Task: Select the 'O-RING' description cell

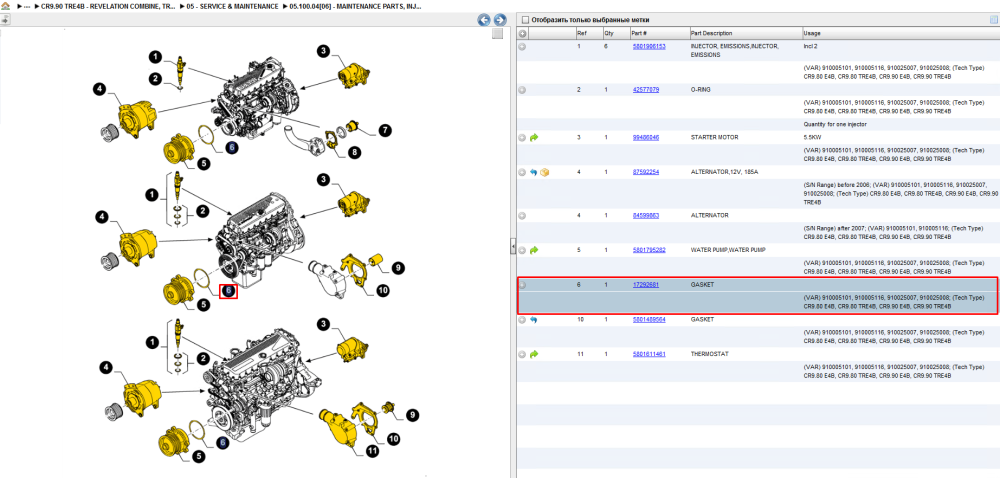Action: click(700, 91)
